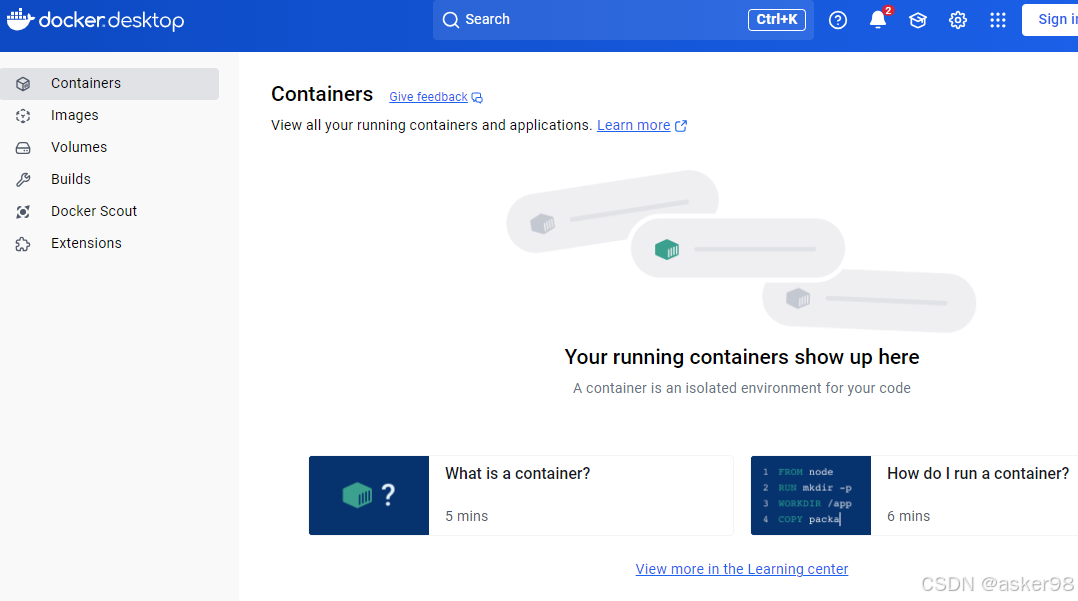
Task: Click the Dockerfile code thumbnail
Action: pyautogui.click(x=811, y=495)
